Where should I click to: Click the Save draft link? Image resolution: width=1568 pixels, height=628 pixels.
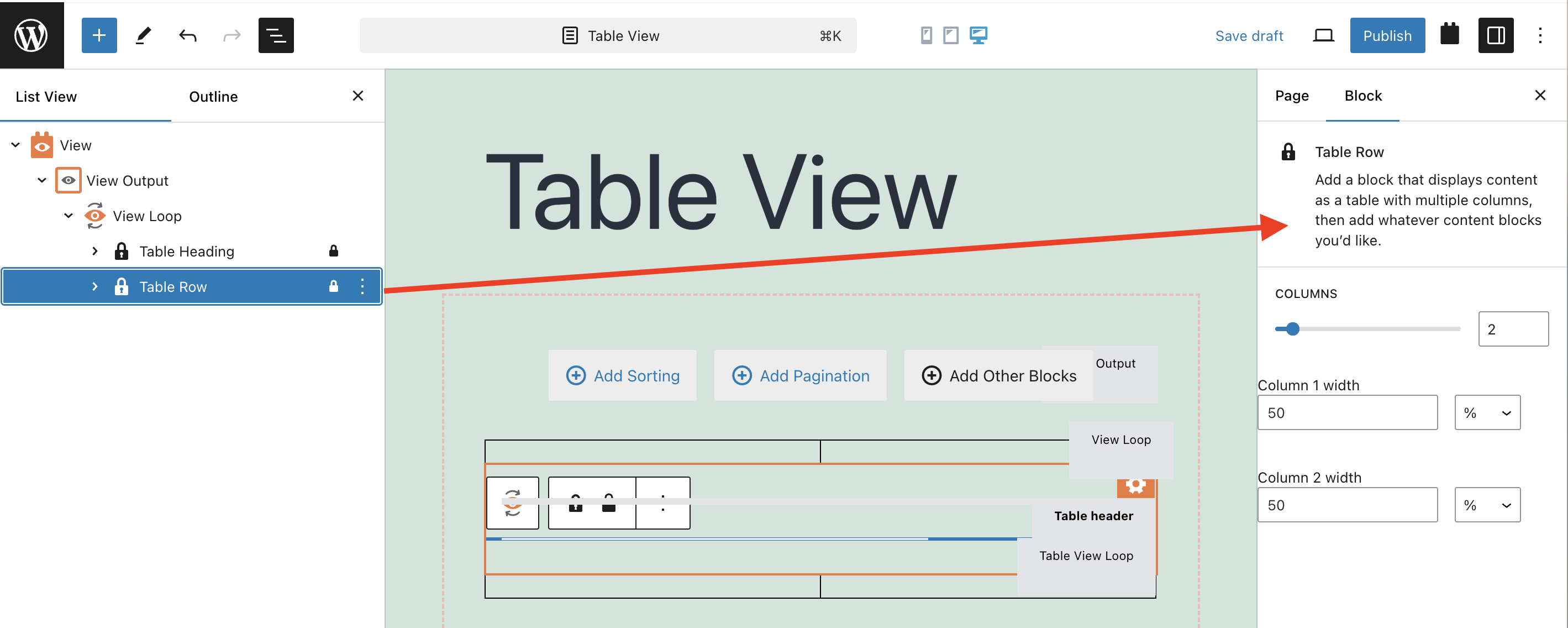(1249, 35)
